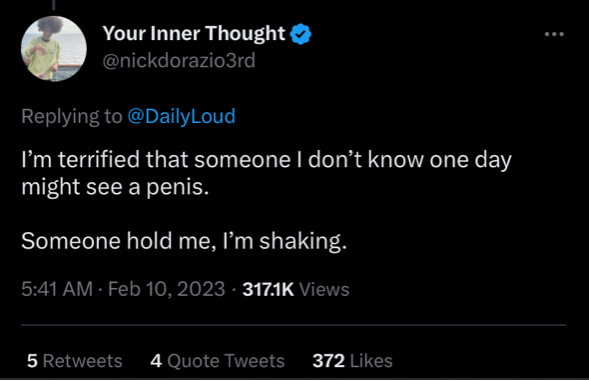Click the number 372 beside Likes

click(329, 361)
